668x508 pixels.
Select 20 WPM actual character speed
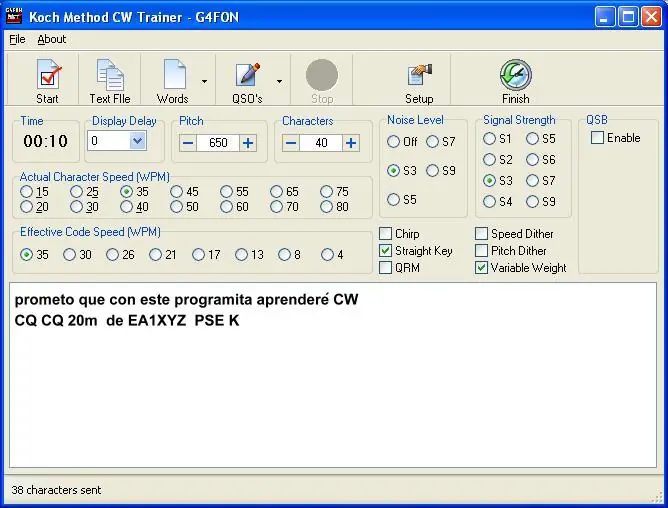click(26, 207)
